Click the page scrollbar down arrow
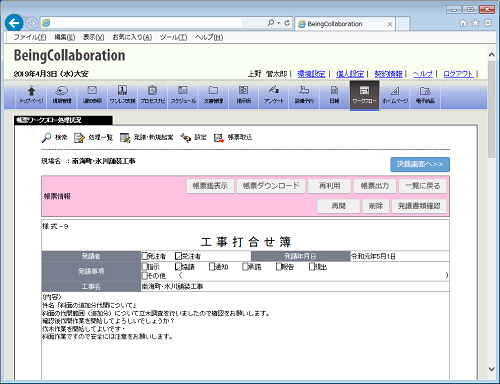The height and width of the screenshot is (384, 500). click(492, 369)
